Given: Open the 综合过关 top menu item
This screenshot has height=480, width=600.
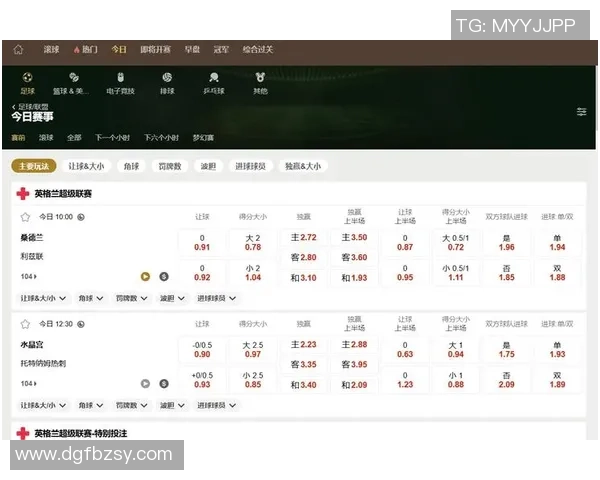Looking at the screenshot, I should pos(258,49).
